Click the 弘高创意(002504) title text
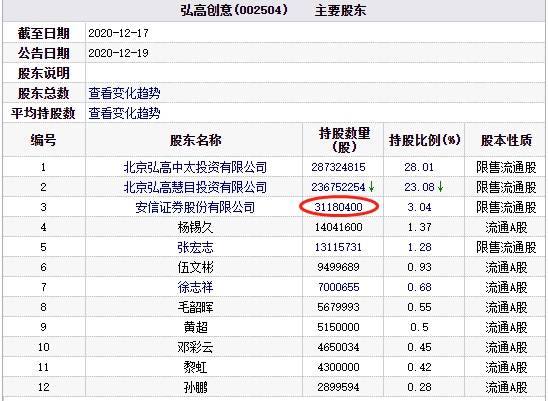The height and width of the screenshot is (401, 549). 234,10
